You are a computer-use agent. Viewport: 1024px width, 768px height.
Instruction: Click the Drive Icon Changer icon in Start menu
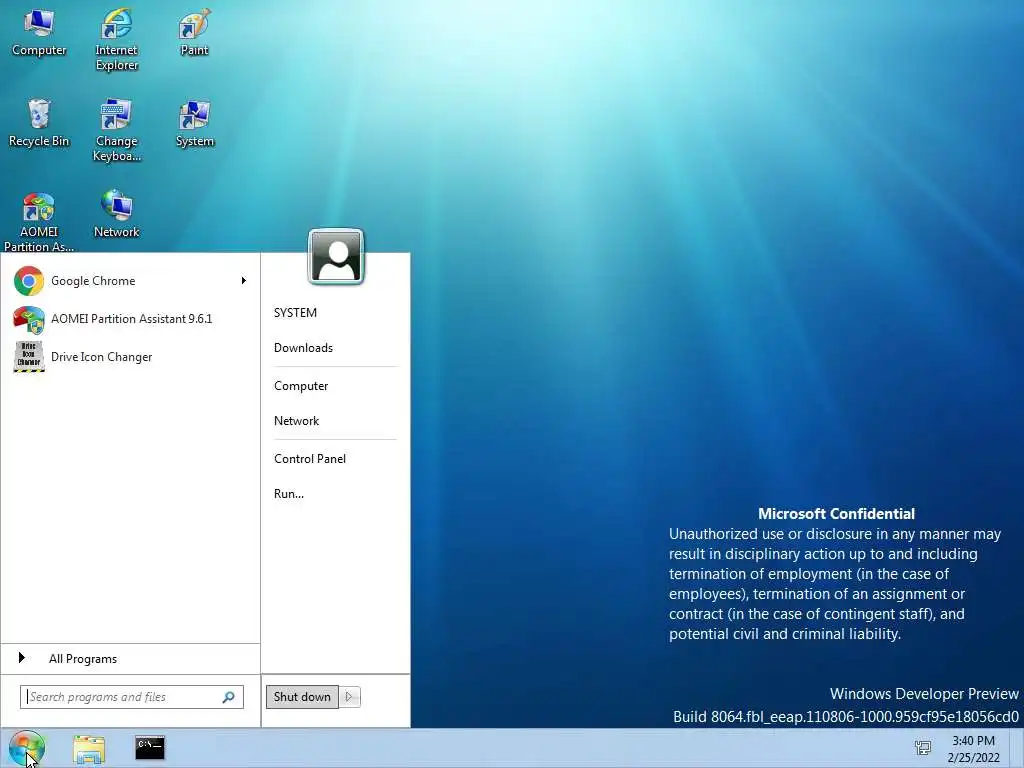29,357
